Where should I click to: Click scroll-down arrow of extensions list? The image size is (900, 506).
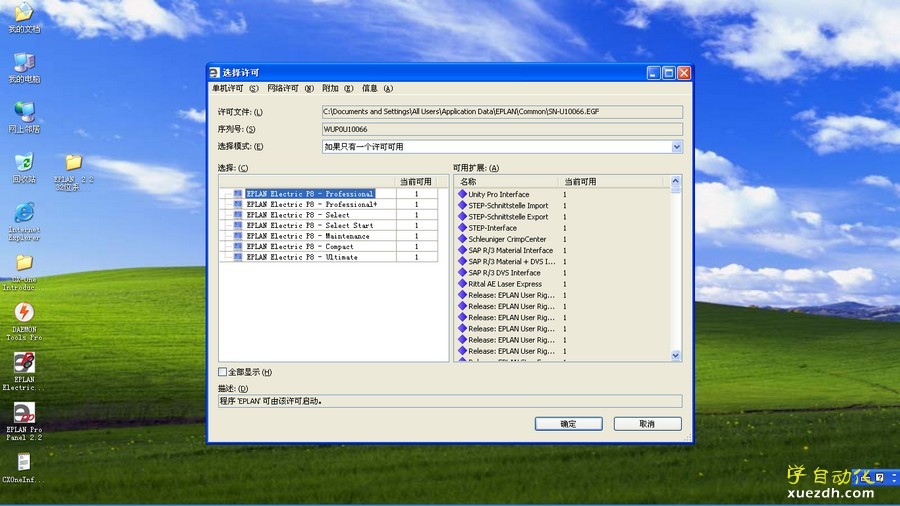[x=676, y=356]
